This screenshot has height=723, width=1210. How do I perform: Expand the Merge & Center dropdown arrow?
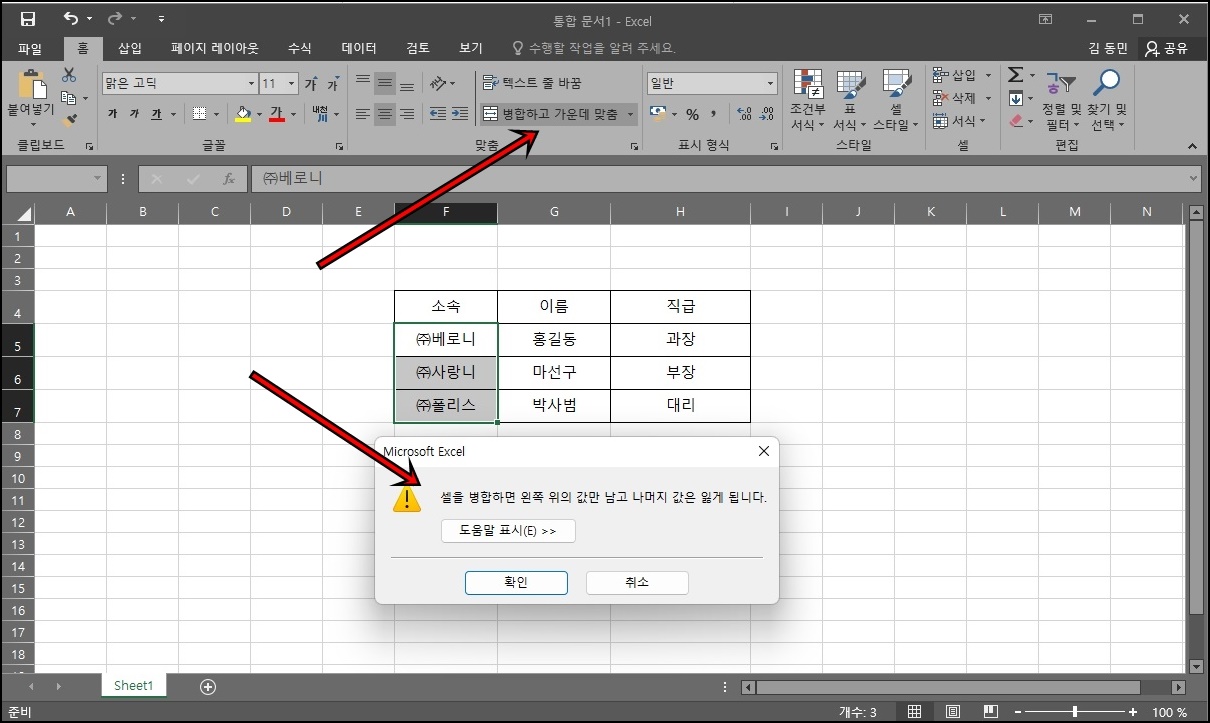point(631,114)
